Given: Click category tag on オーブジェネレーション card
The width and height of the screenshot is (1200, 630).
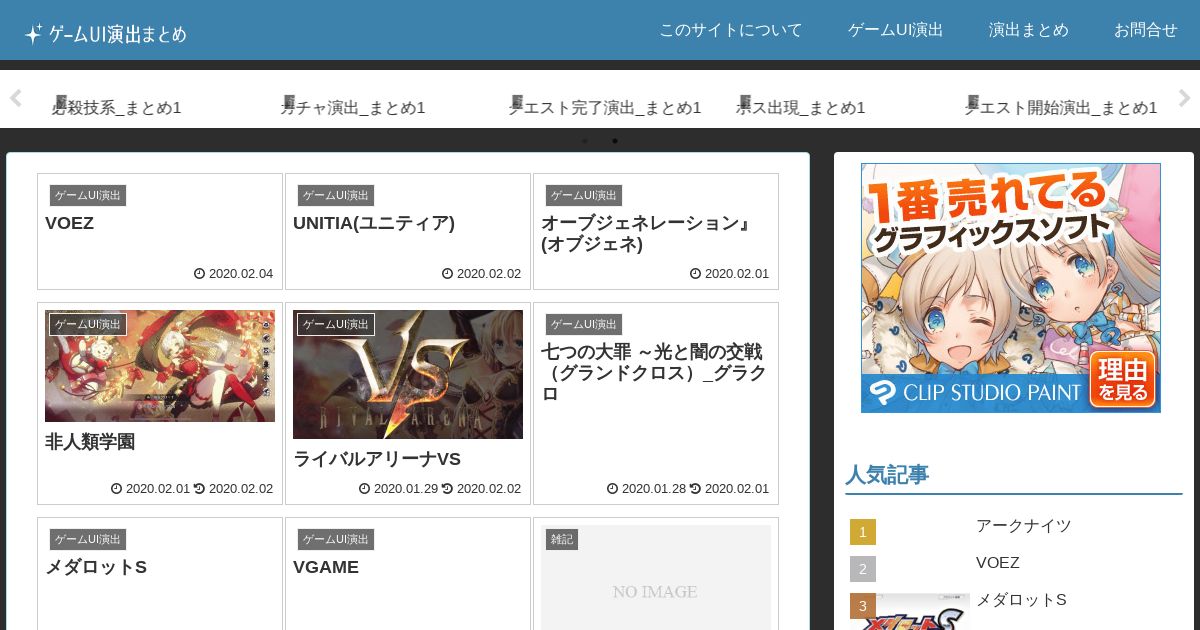Looking at the screenshot, I should pos(584,195).
